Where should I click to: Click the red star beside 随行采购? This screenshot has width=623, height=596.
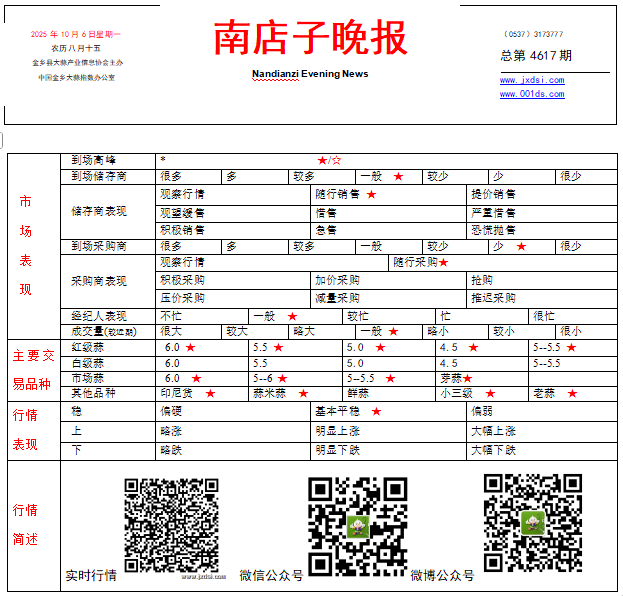(x=443, y=262)
